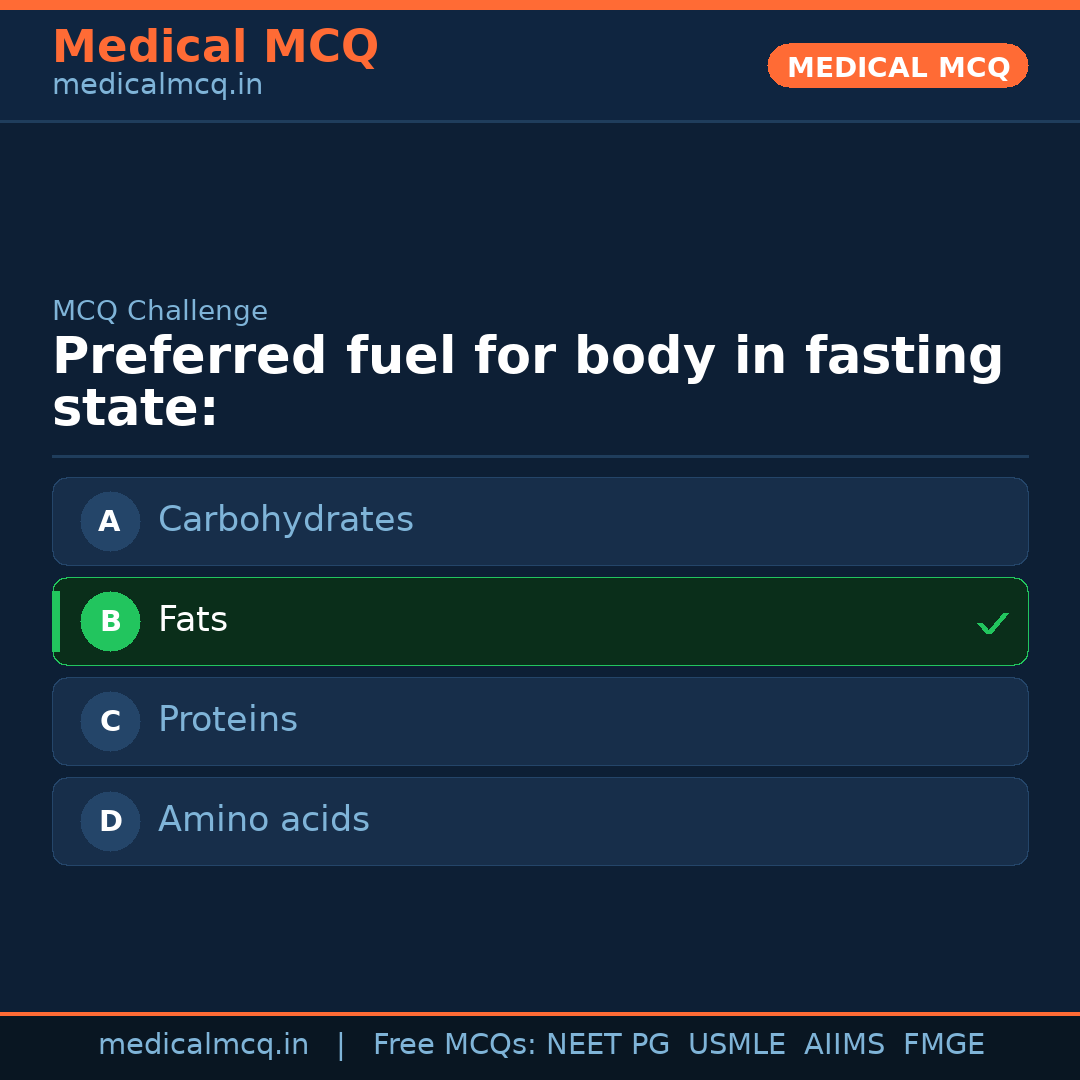1080x1080 pixels.
Task: Click the letter C circle badge
Action: click(x=110, y=721)
